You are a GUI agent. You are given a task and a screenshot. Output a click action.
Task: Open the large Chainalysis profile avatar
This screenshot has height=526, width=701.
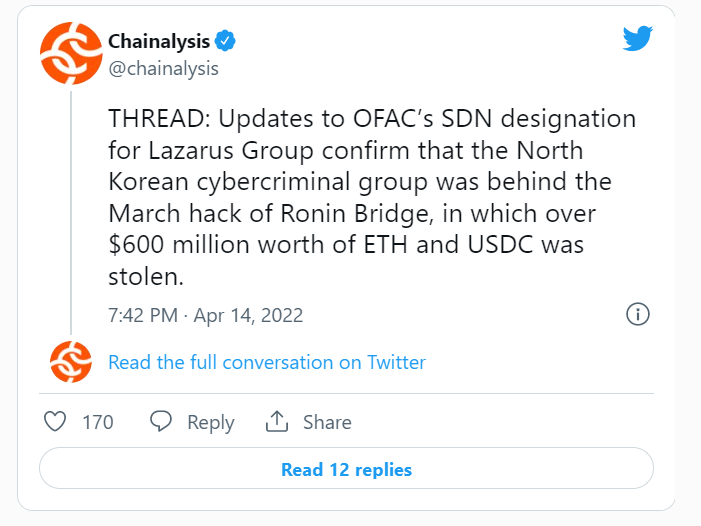click(71, 51)
